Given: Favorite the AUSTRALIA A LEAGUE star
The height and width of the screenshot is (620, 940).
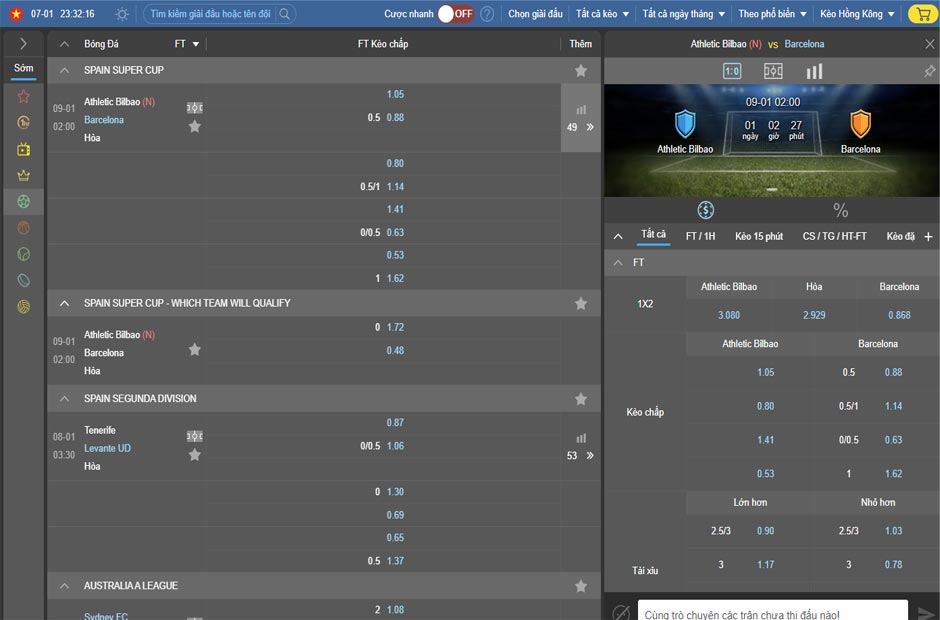Looking at the screenshot, I should coord(581,586).
